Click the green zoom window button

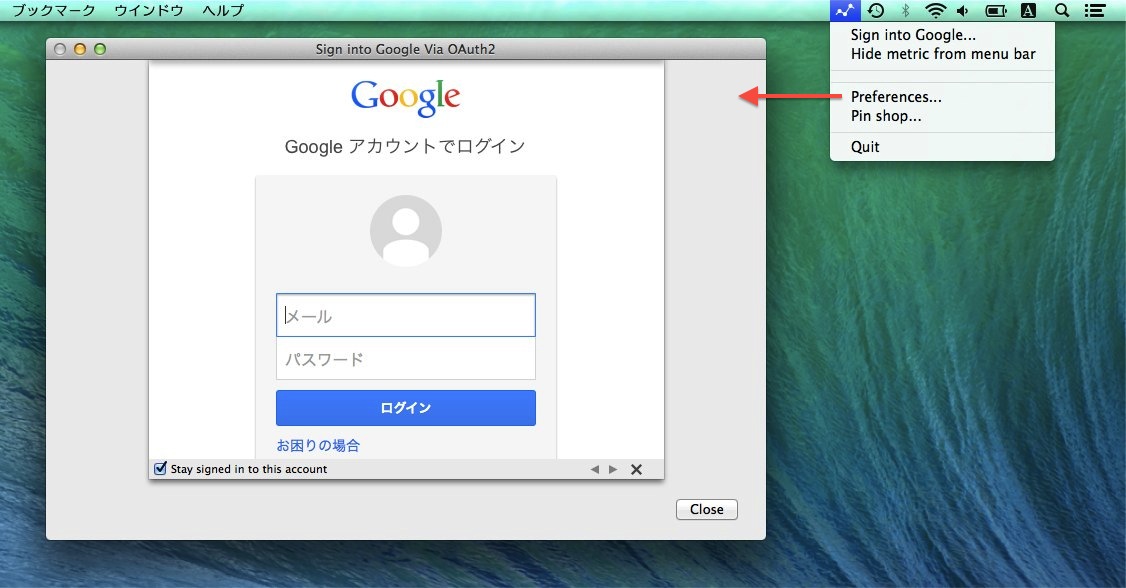point(100,49)
